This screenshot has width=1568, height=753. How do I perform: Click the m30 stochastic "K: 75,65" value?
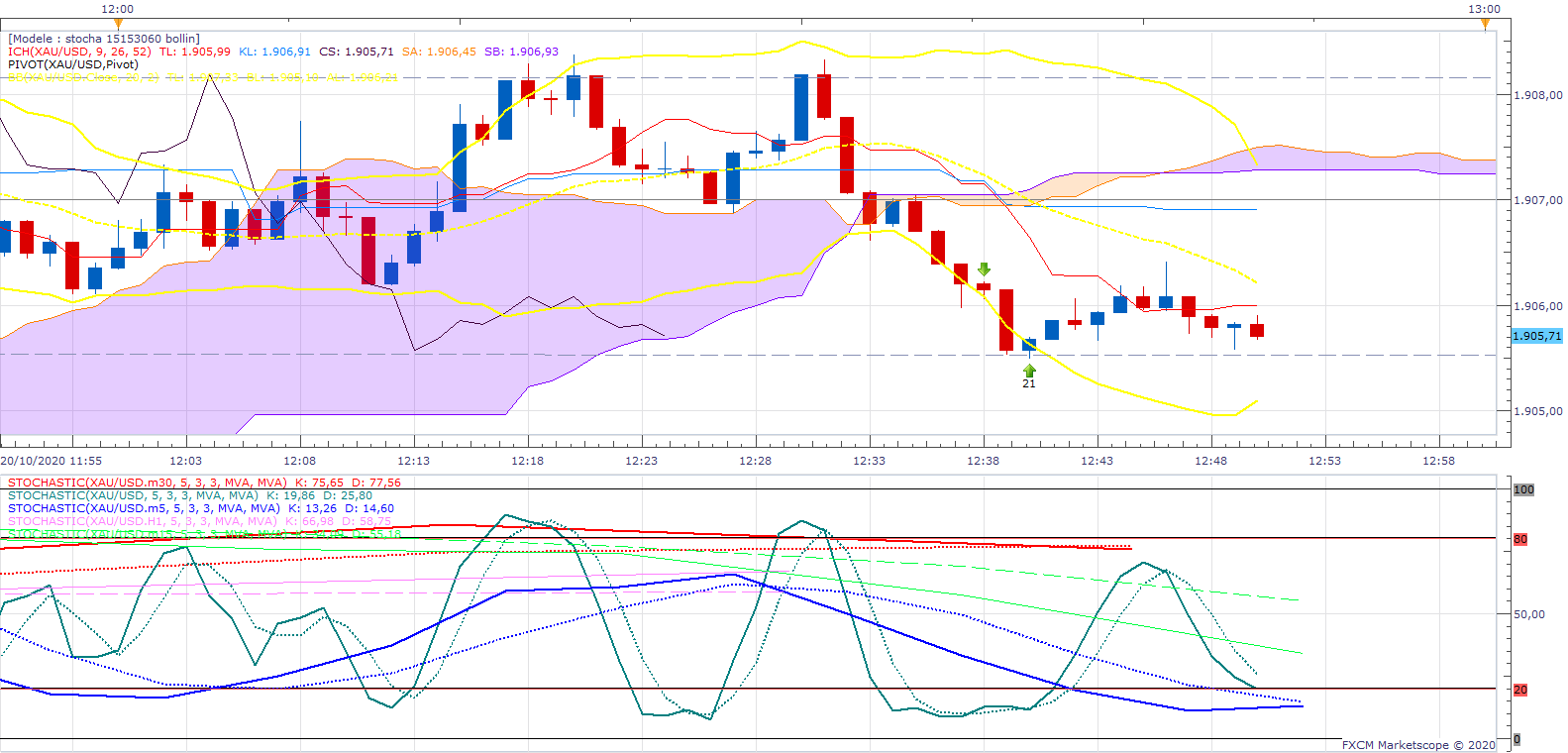(x=320, y=483)
